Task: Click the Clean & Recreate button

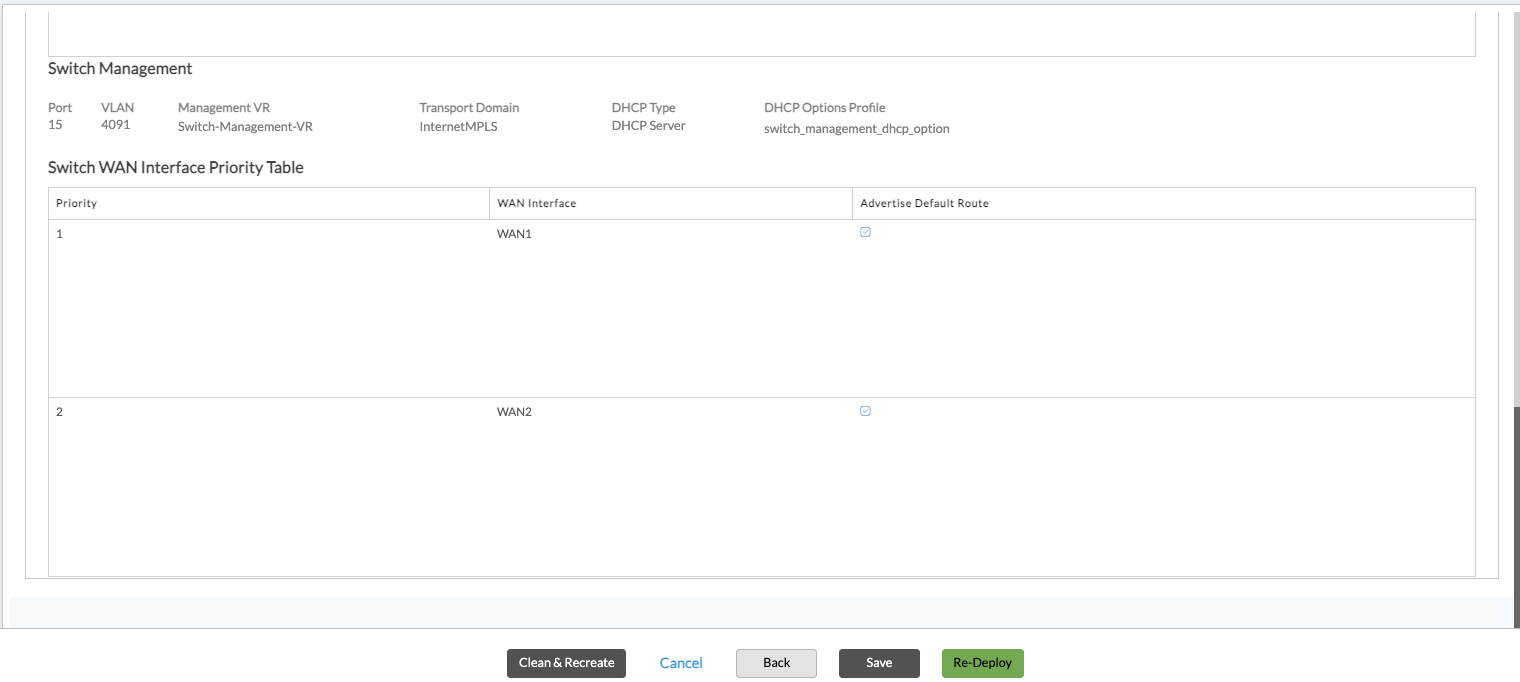Action: coord(566,663)
